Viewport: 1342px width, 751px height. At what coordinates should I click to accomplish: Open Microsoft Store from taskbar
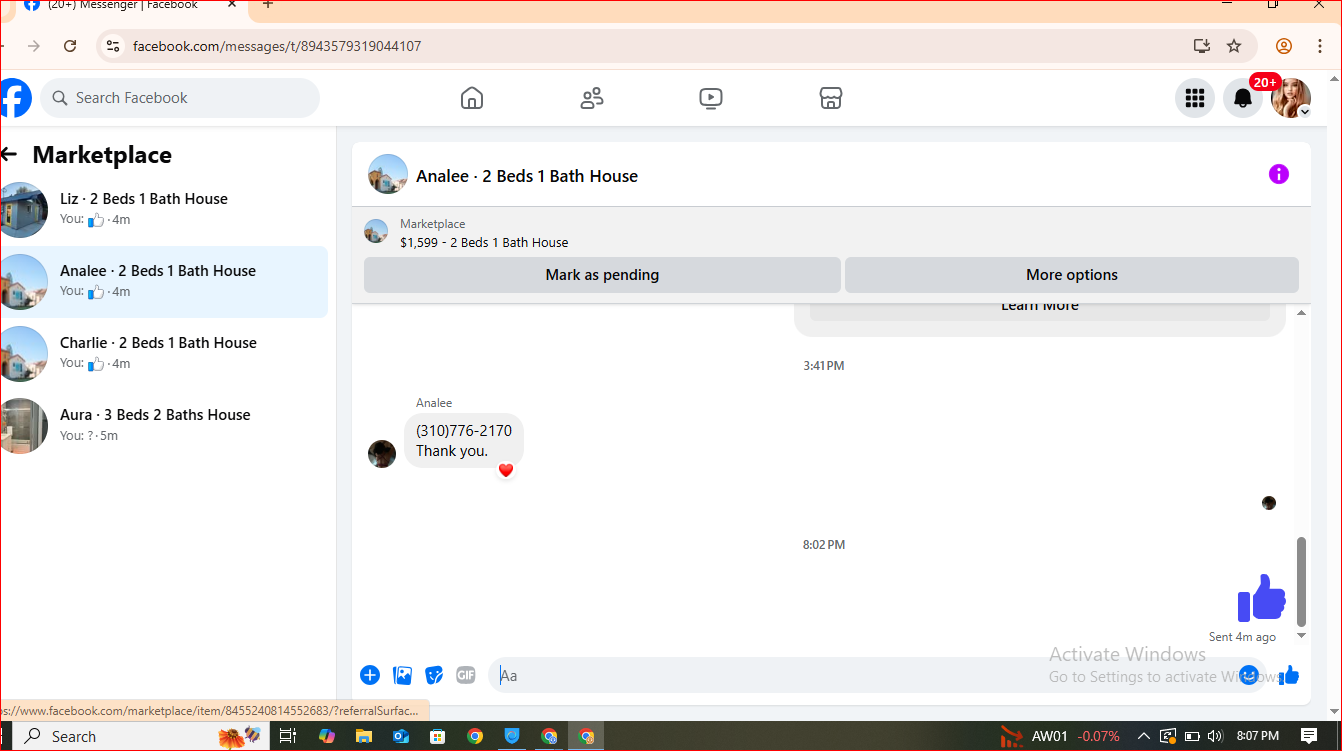[x=437, y=736]
